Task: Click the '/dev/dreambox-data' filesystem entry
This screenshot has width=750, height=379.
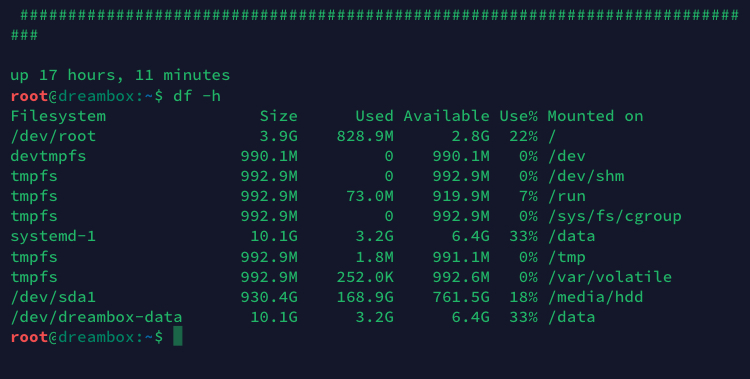Action: [96, 317]
